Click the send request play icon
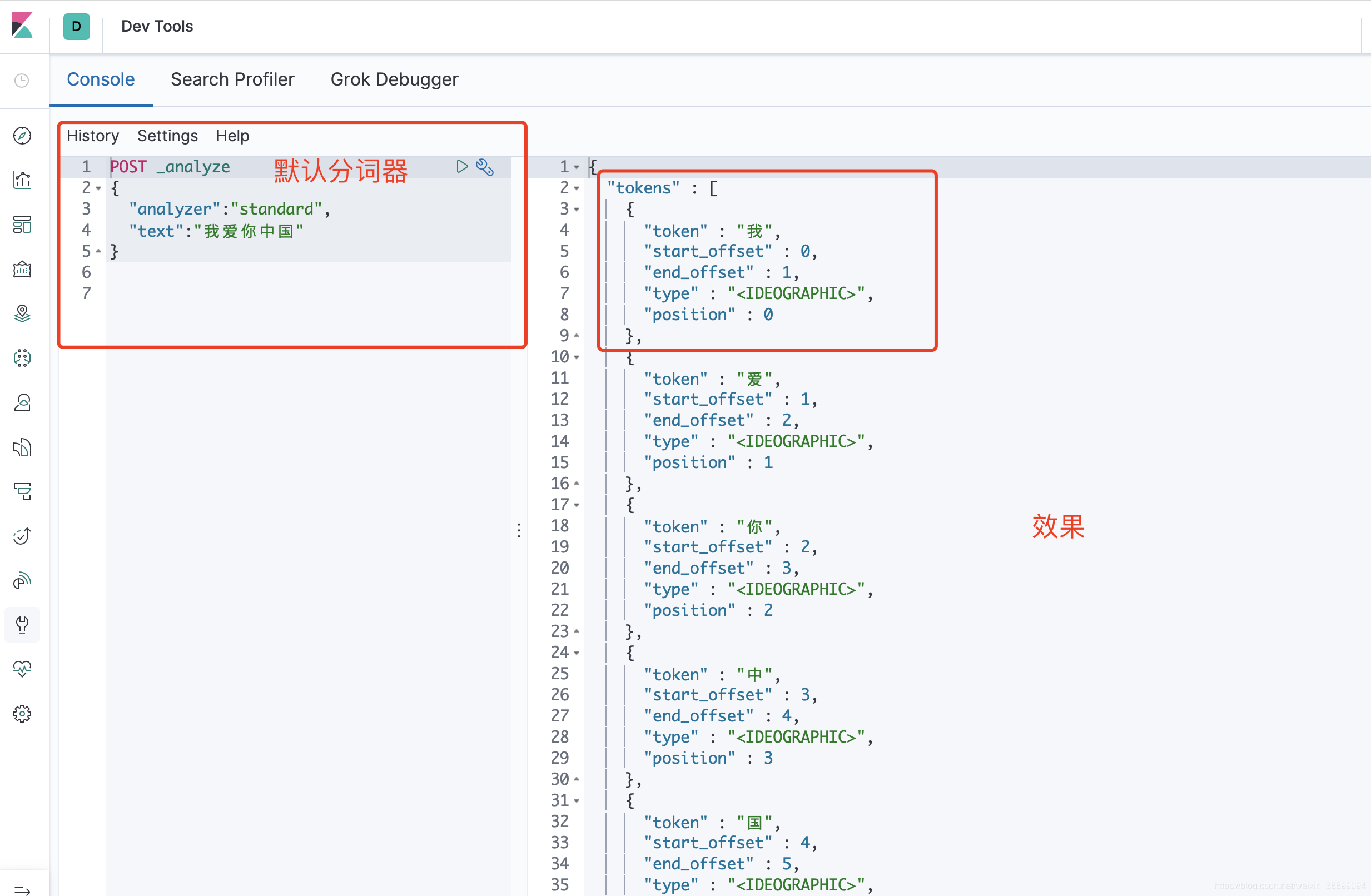Screen dimensions: 1371x896 tap(461, 166)
